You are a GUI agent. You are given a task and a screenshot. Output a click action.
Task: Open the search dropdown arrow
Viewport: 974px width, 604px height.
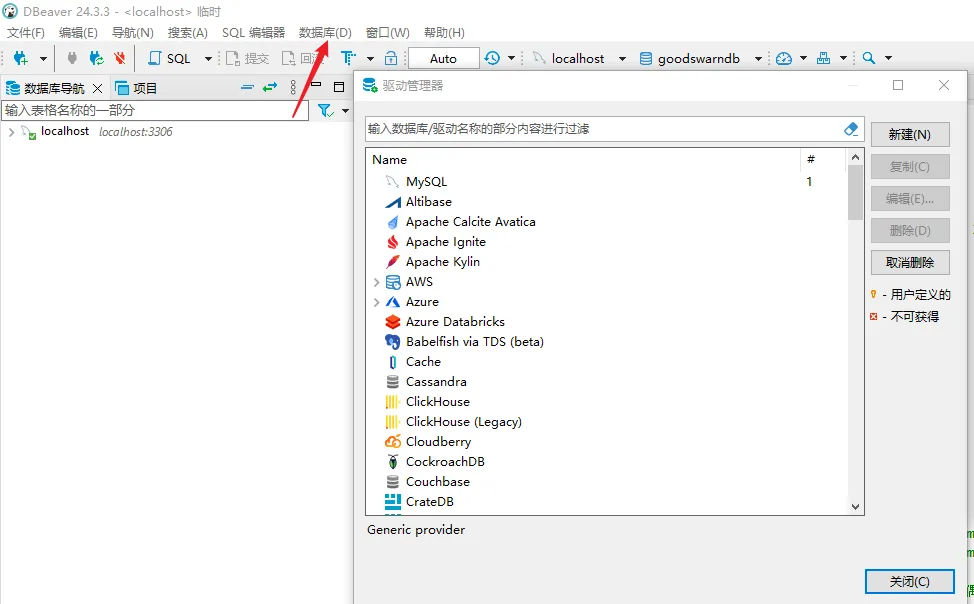click(x=888, y=58)
